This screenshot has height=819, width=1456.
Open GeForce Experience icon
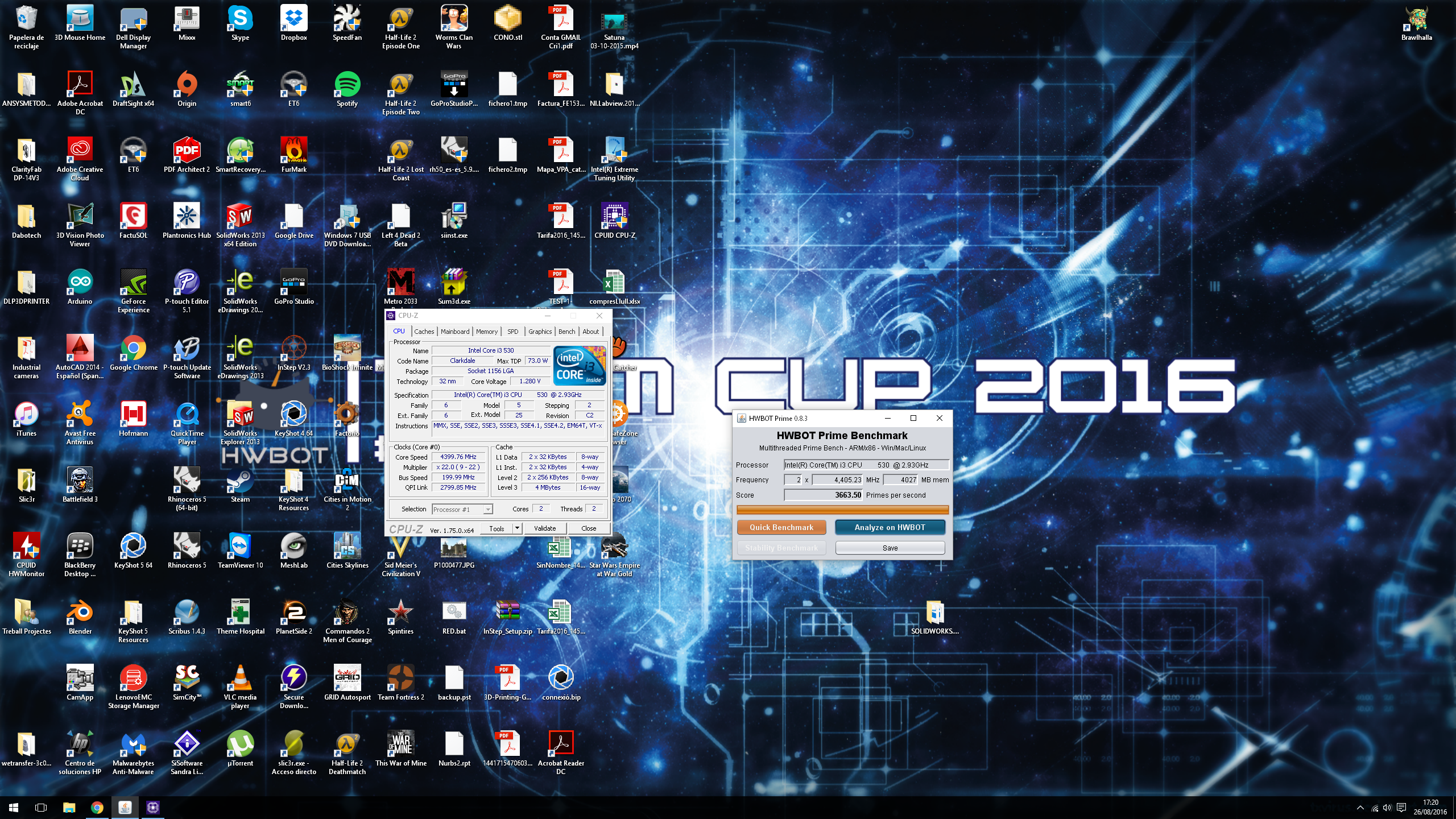click(x=133, y=291)
